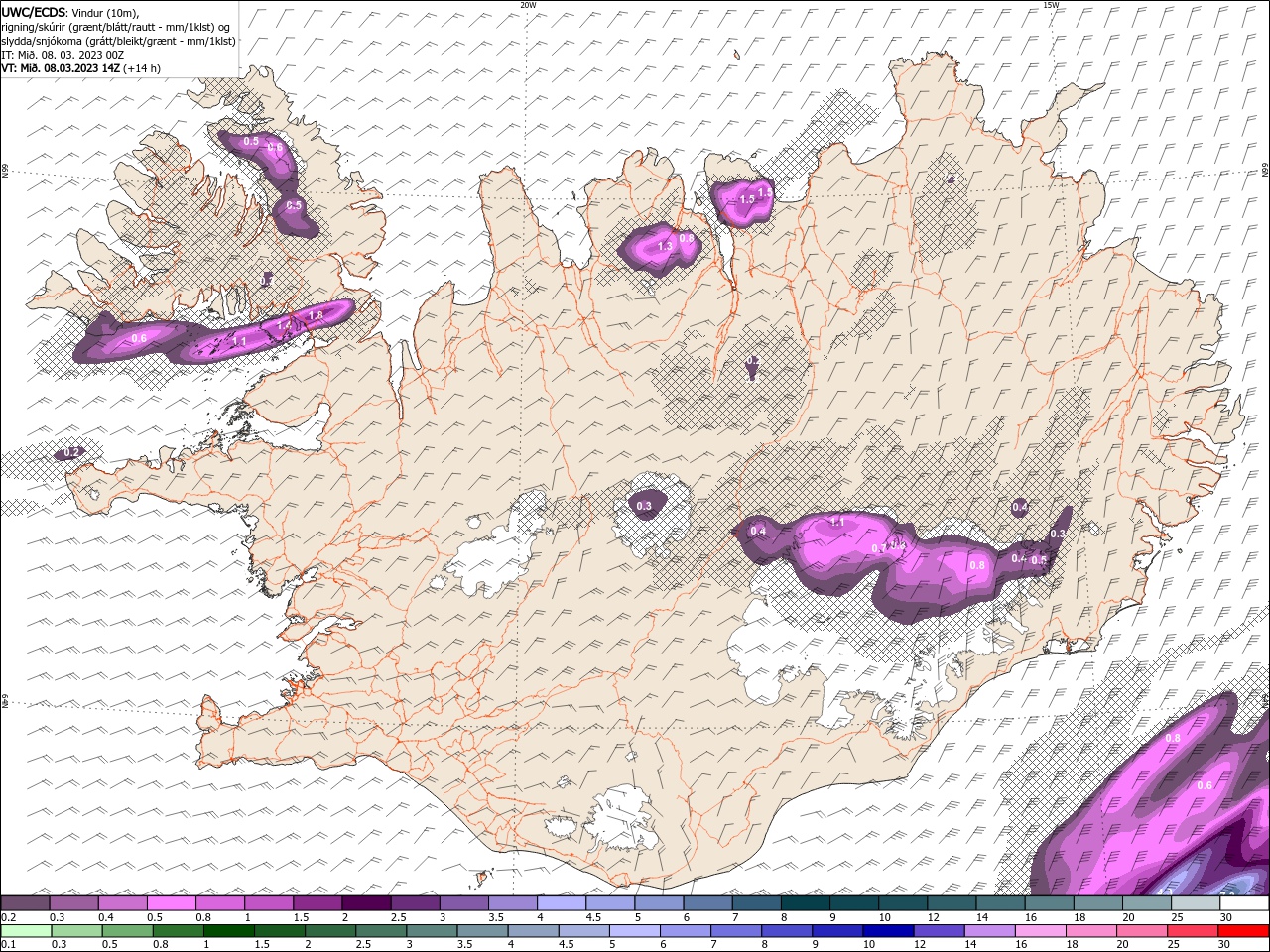Viewport: 1270px width, 952px height.
Task: Select the dark teal top-row swatch between 8 and 9
Action: pos(805,903)
